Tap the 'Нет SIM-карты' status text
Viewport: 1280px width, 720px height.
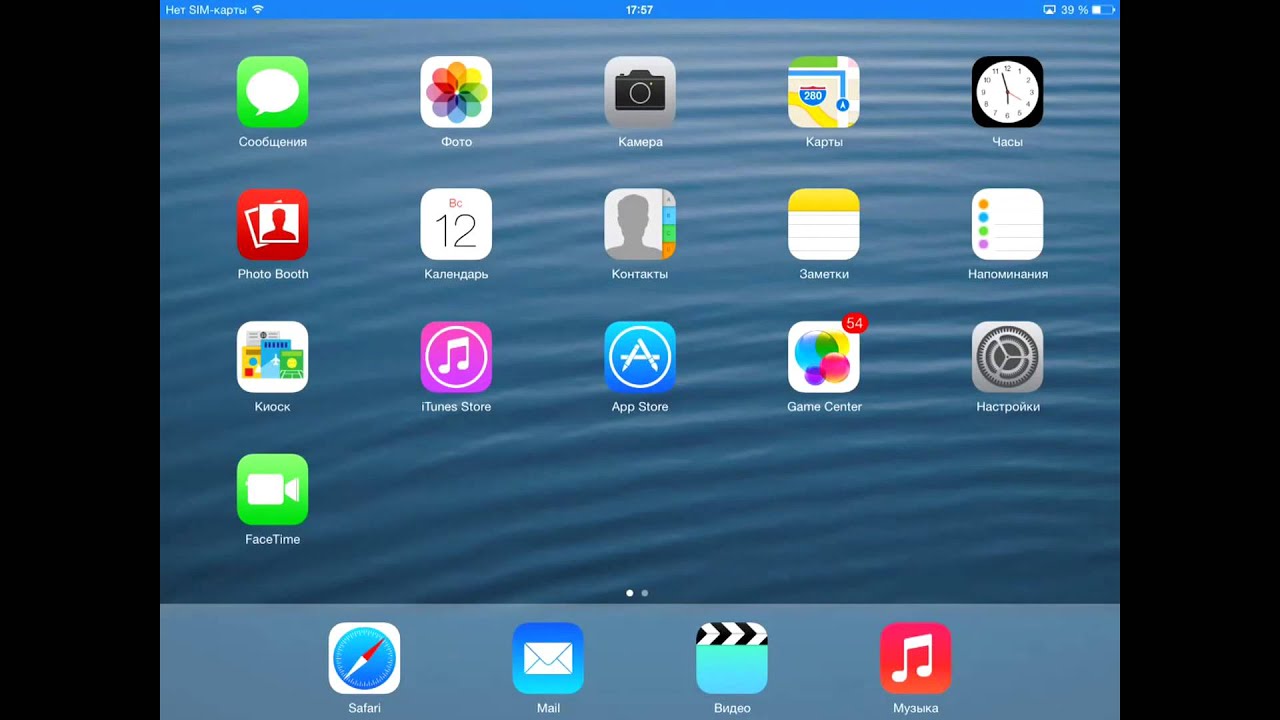point(206,9)
